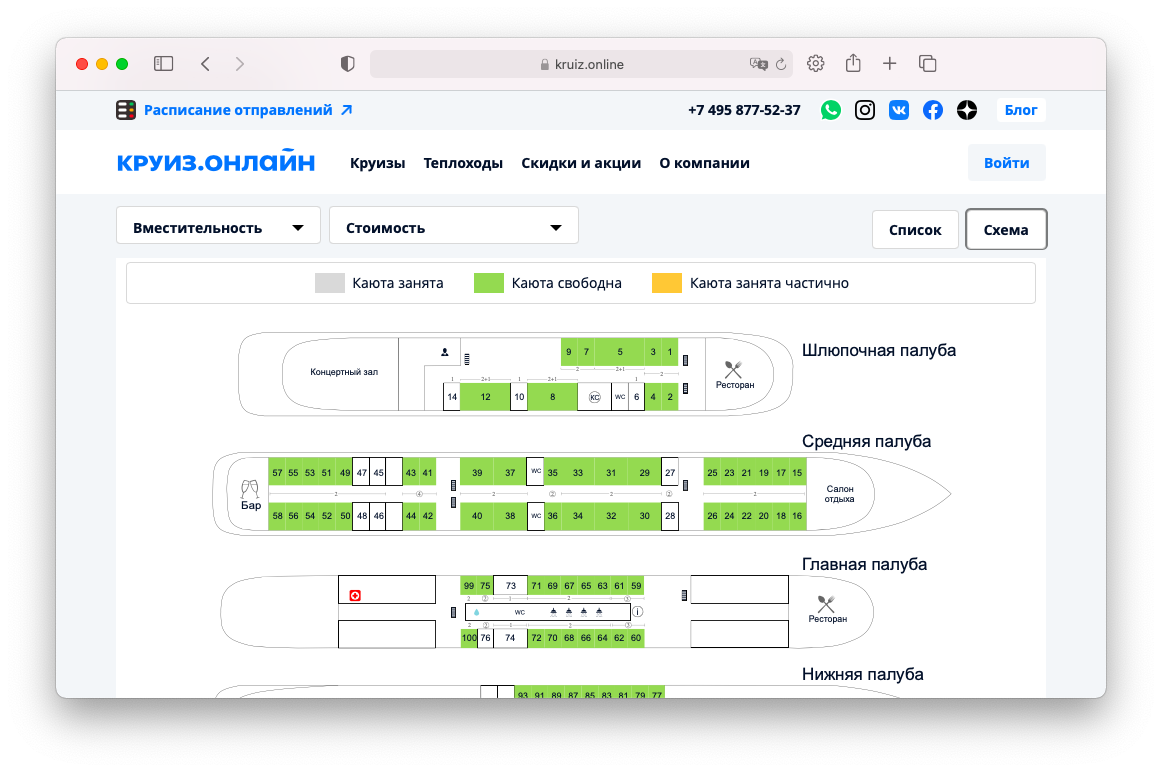This screenshot has width=1162, height=772.
Task: Click the Войти button
Action: click(1006, 163)
